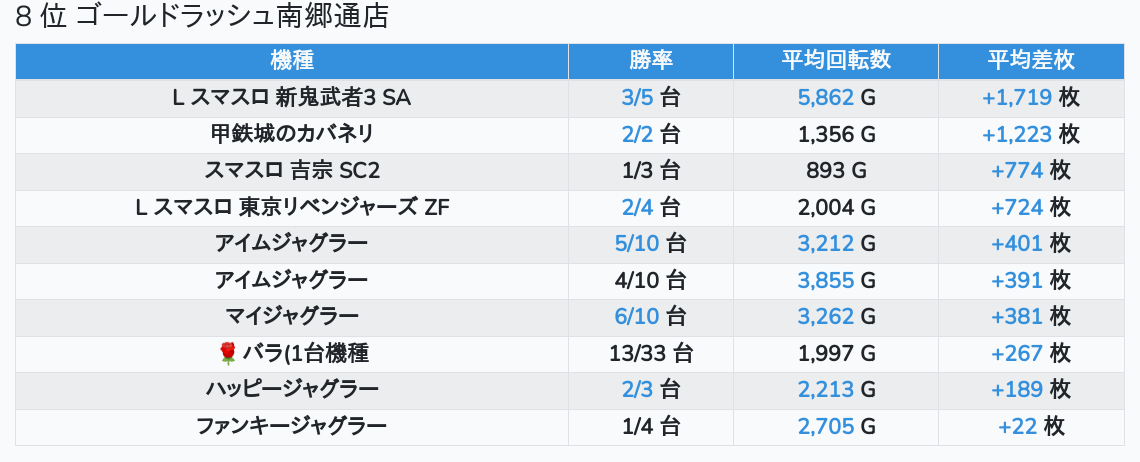Click the 3/5 win rate value
The image size is (1140, 462).
636,98
